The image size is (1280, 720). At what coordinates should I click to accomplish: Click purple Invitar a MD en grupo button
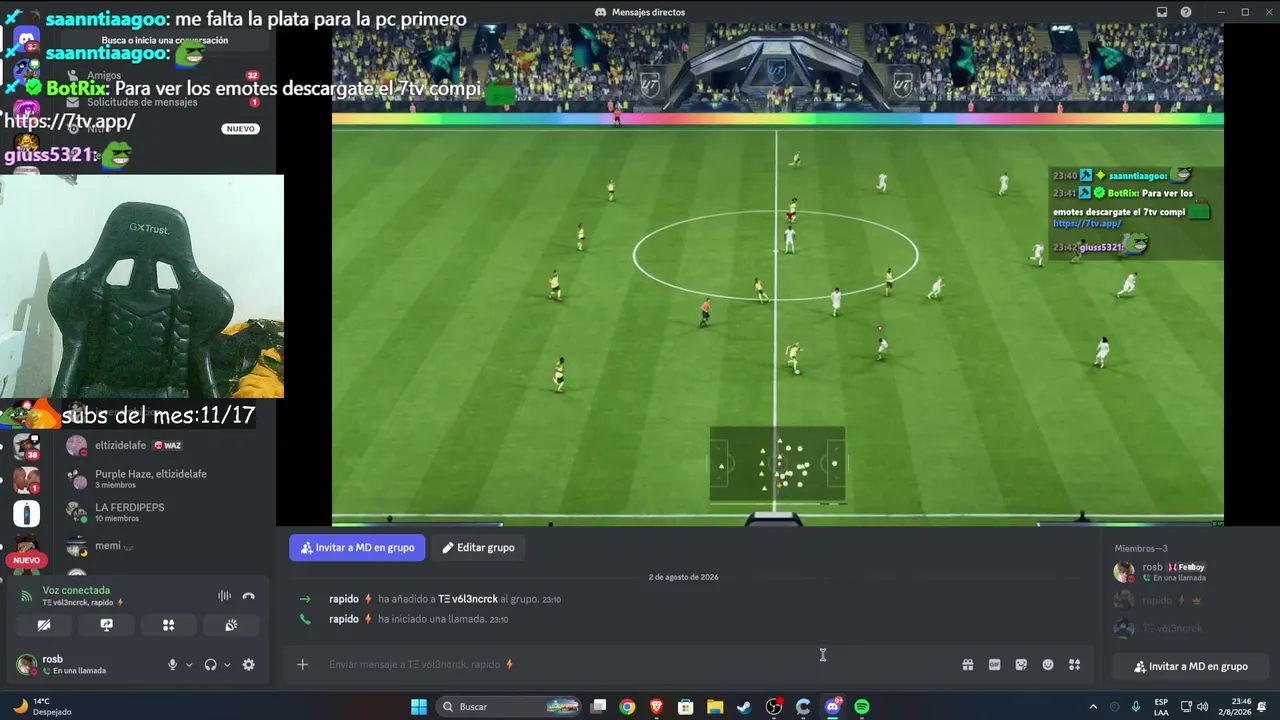pyautogui.click(x=357, y=548)
